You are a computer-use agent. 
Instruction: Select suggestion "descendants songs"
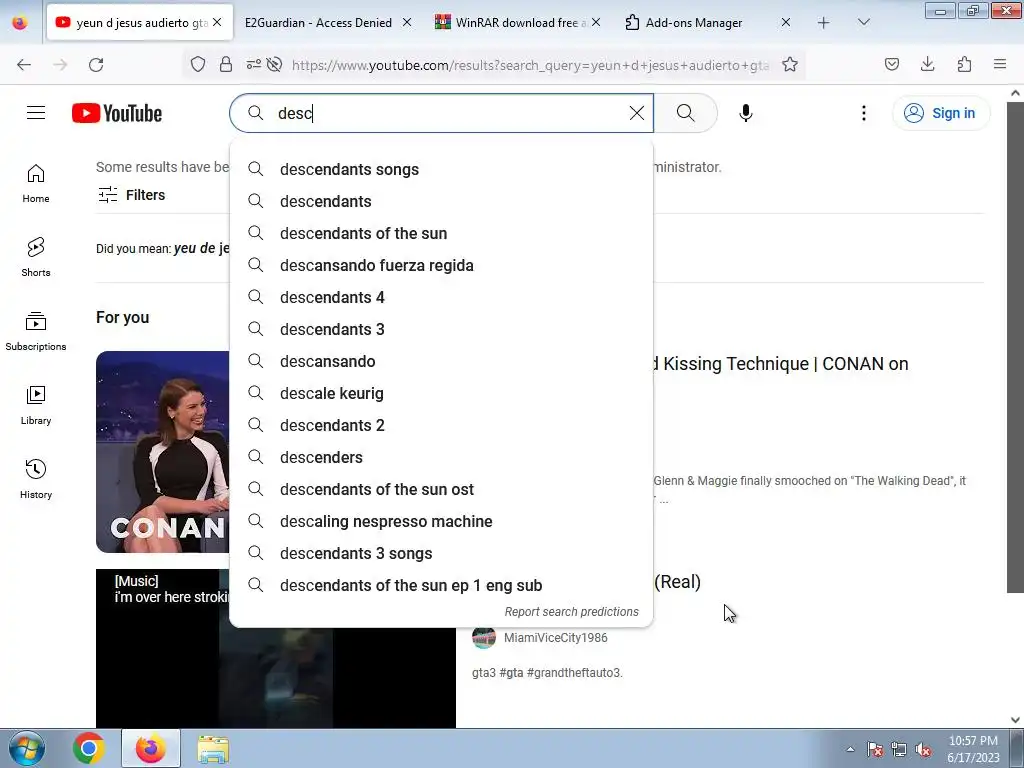[x=441, y=169]
